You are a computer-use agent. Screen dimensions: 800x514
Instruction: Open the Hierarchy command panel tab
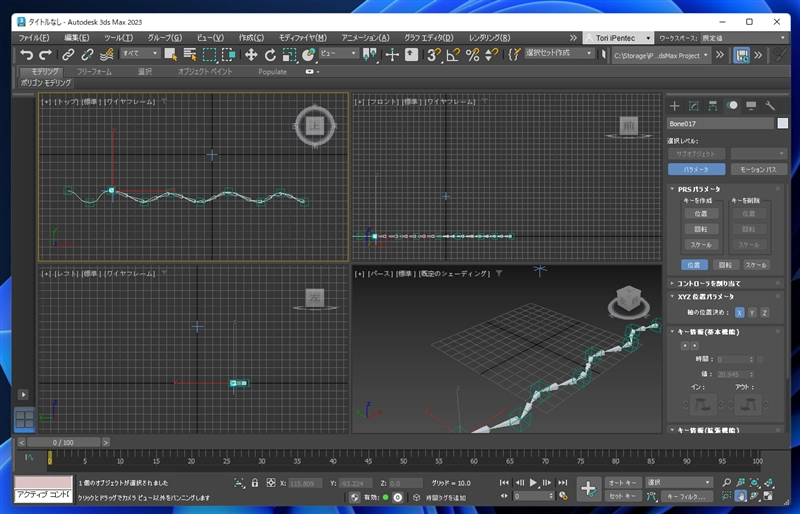tap(713, 106)
